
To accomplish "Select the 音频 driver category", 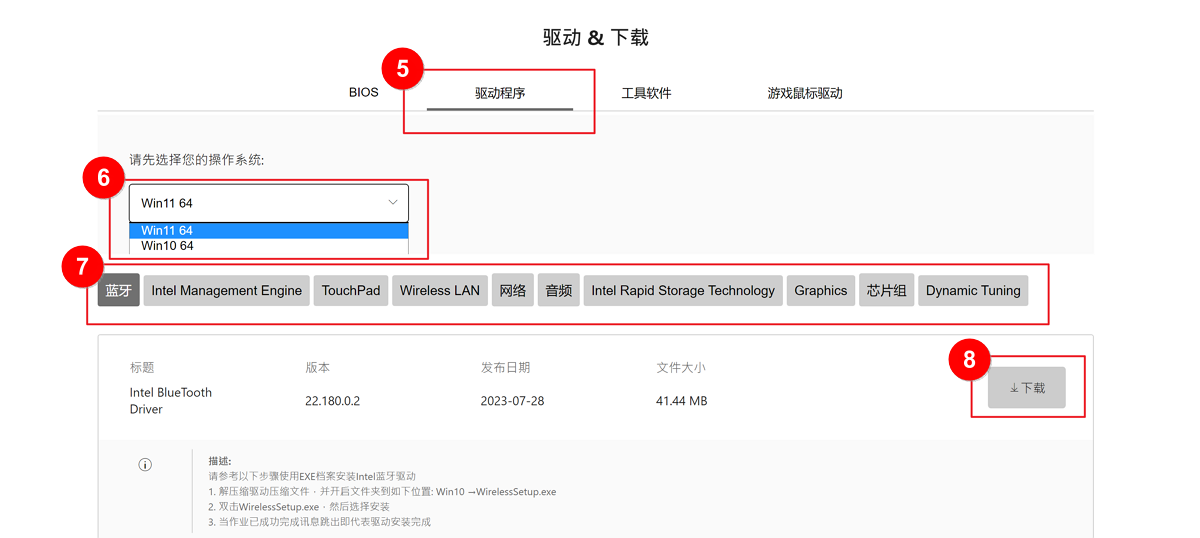I will coord(558,291).
